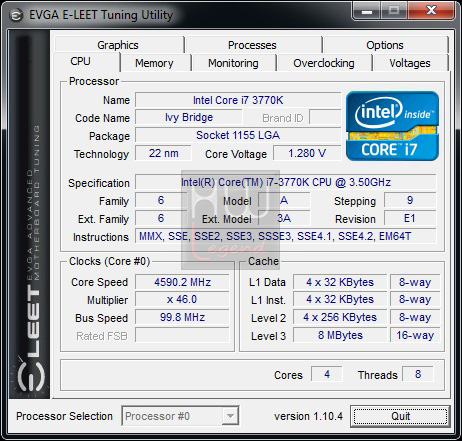Expand the Processor Selection dropdown

tap(230, 416)
